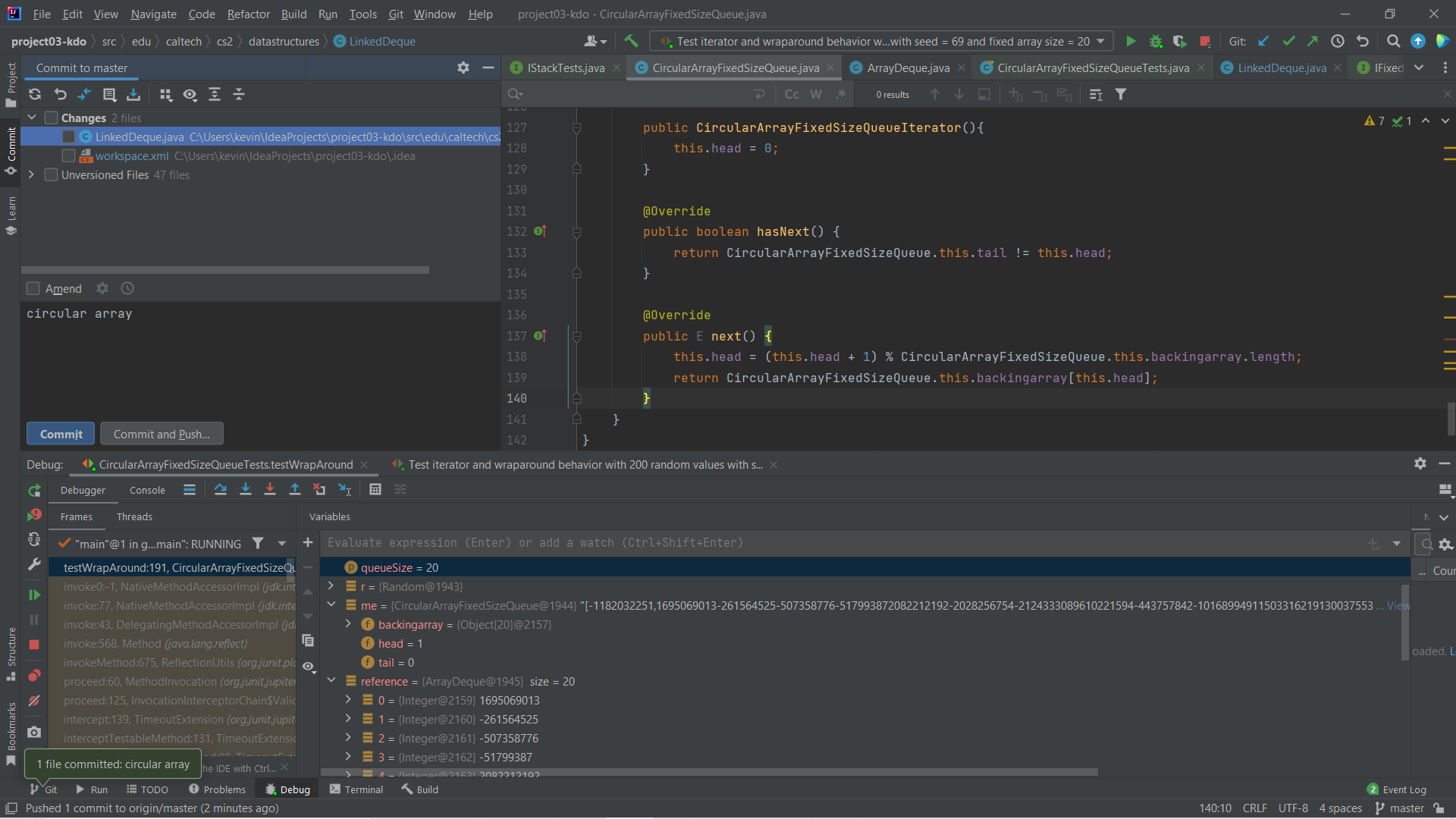This screenshot has width=1456, height=819.
Task: Click Resume Program in debug sidebar
Action: coord(34,595)
